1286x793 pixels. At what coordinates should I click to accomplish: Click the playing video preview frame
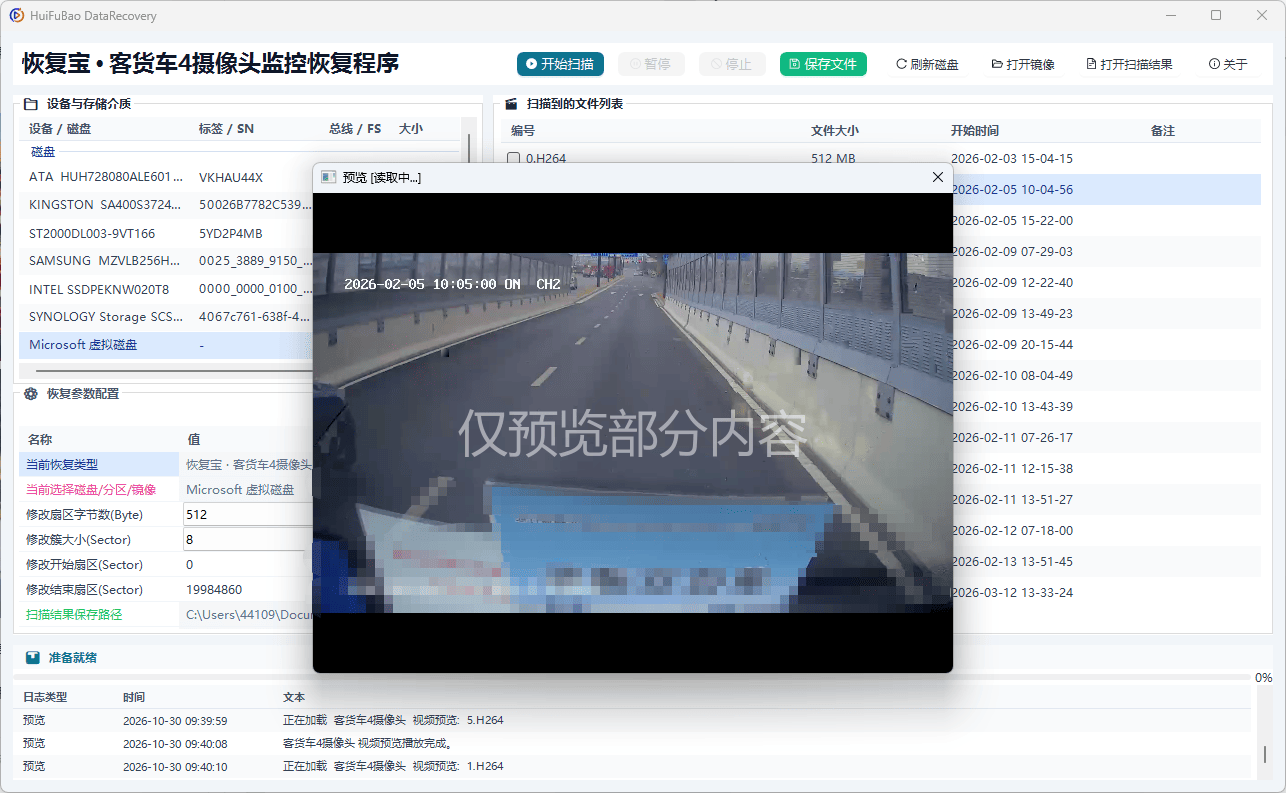[x=633, y=432]
